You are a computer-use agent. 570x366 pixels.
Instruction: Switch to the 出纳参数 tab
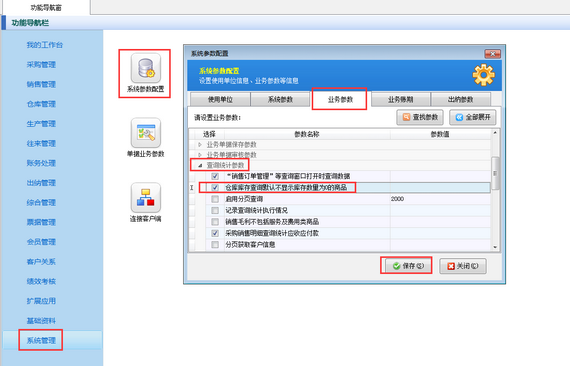pyautogui.click(x=460, y=99)
